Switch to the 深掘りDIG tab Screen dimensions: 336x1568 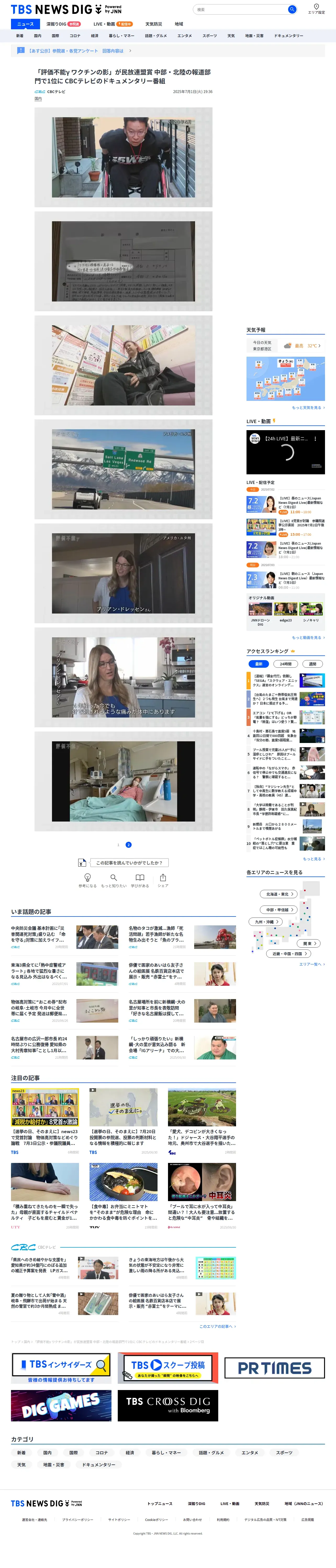63,24
